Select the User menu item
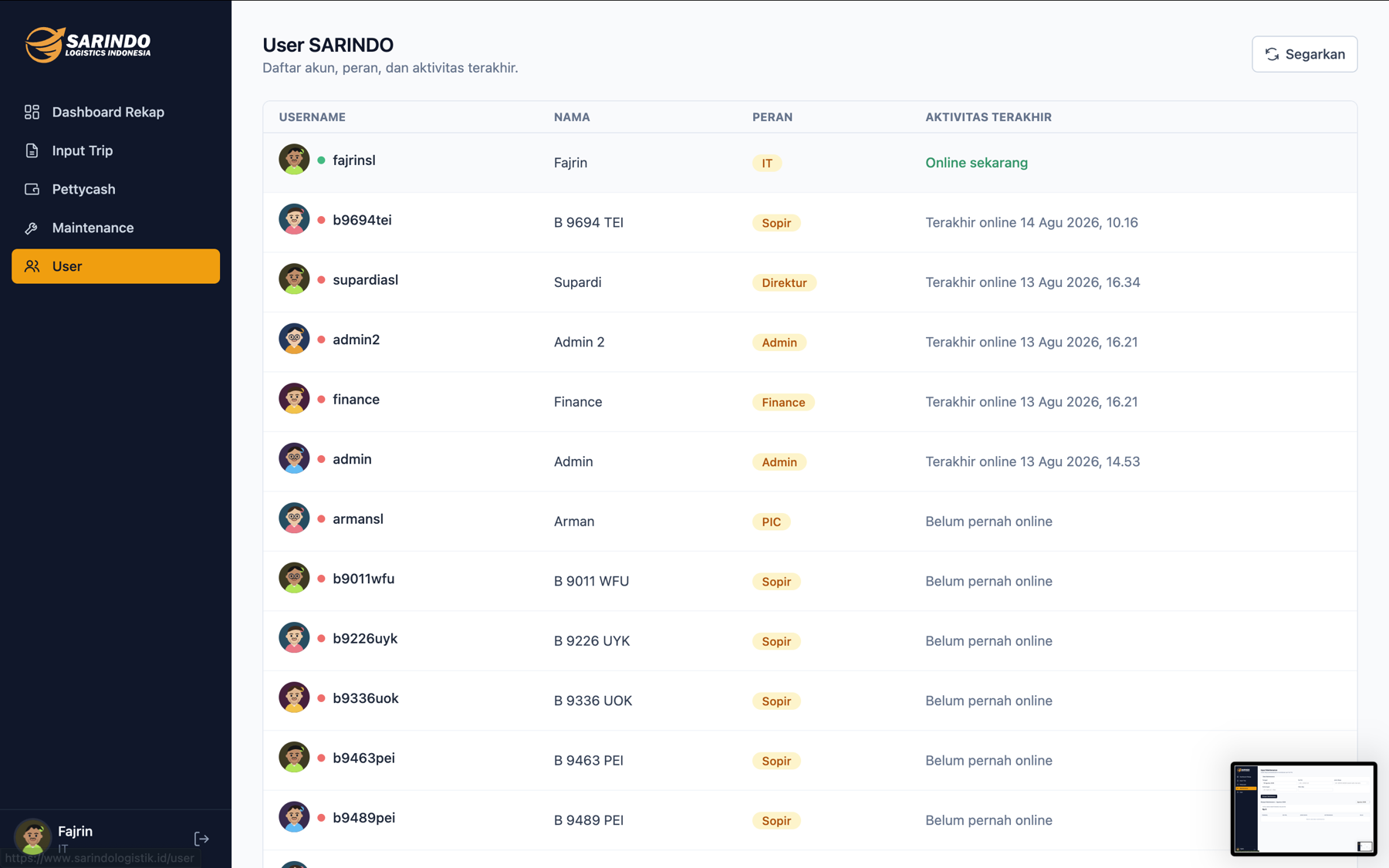 (x=116, y=266)
